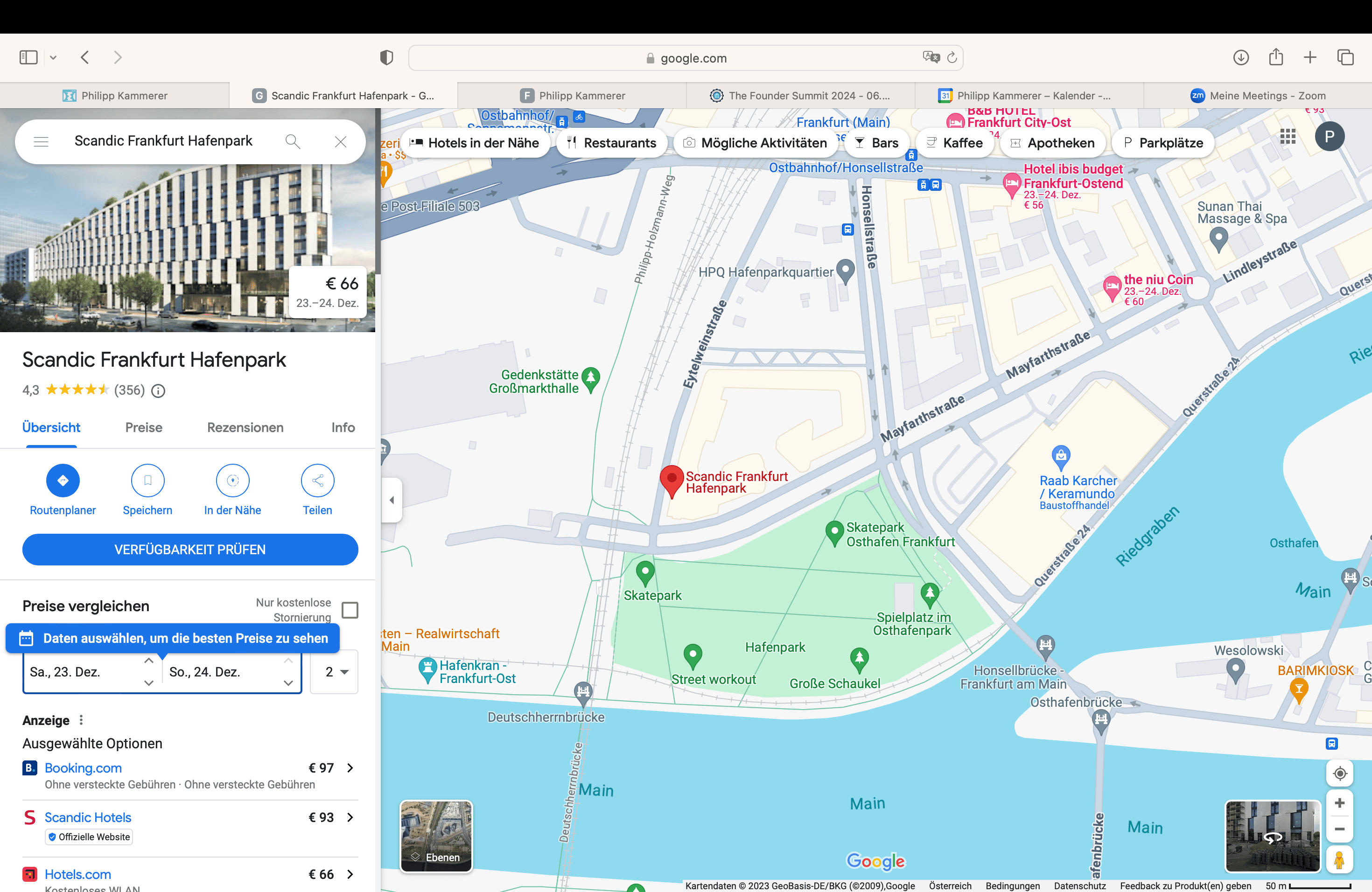Click the search magnifier in search box

coord(293,142)
